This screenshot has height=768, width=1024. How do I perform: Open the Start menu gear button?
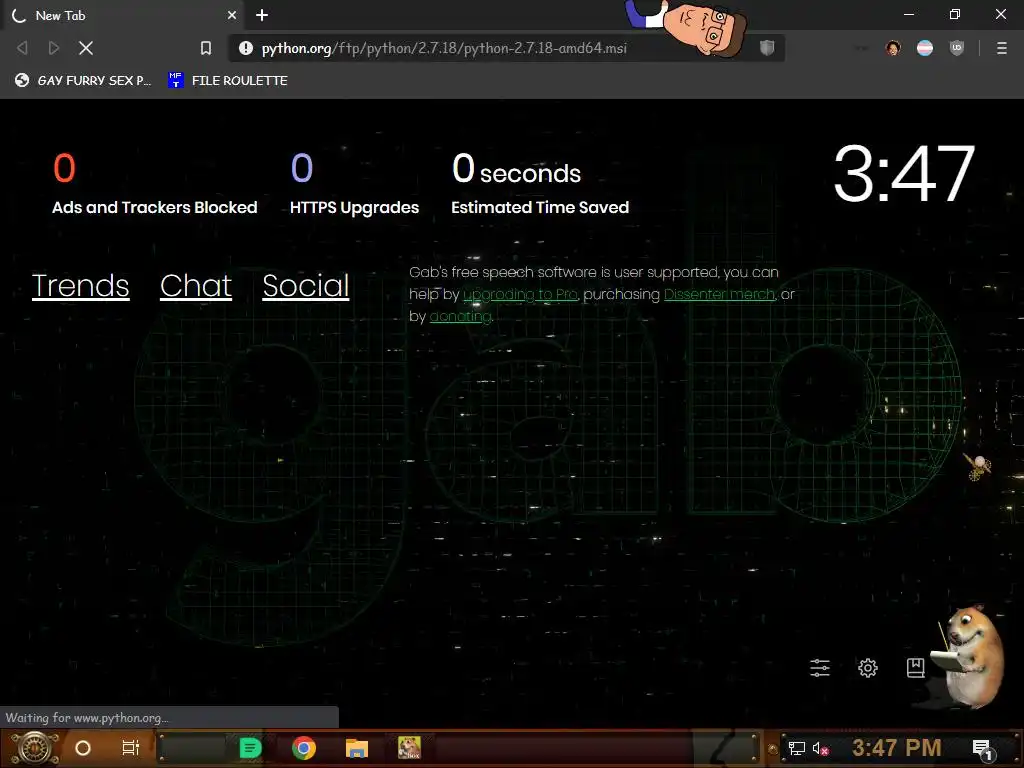[x=34, y=748]
